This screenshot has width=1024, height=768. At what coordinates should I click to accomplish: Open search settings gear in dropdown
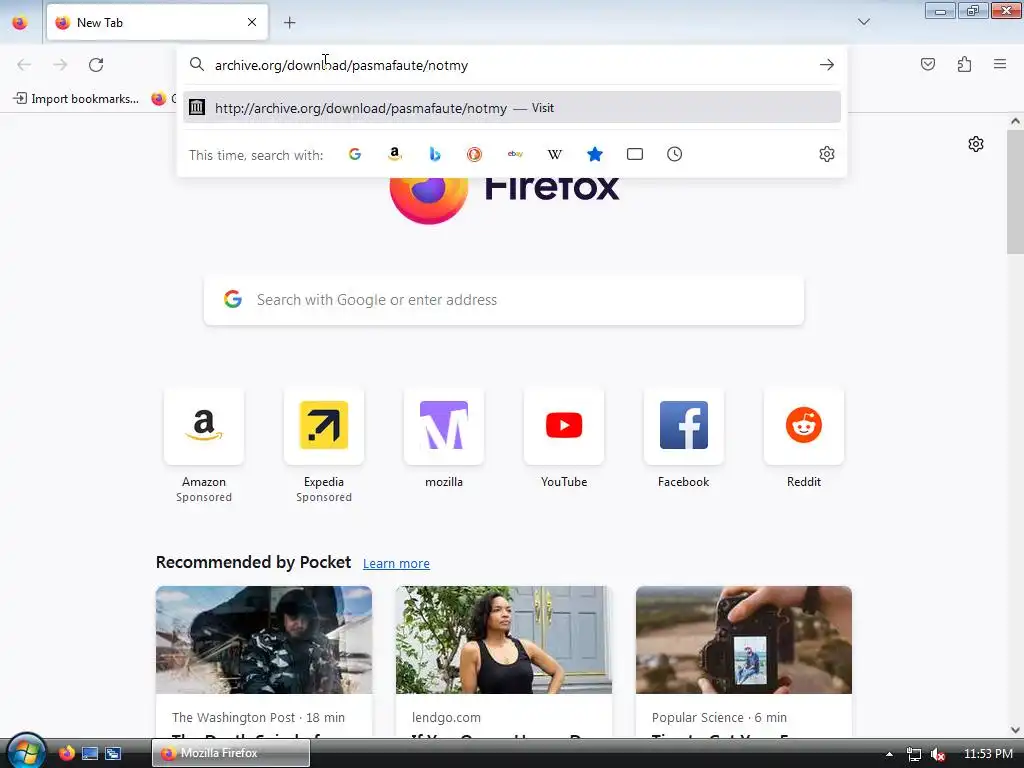827,154
